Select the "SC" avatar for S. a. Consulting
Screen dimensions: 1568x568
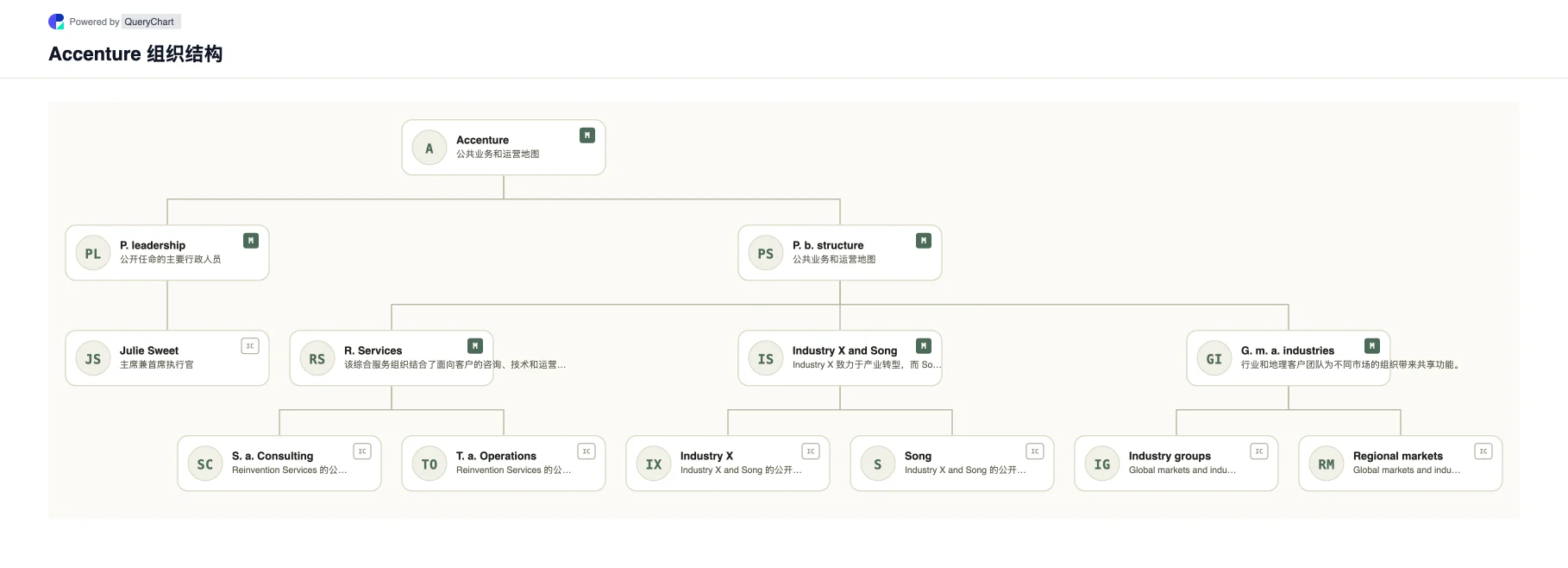pyautogui.click(x=205, y=464)
